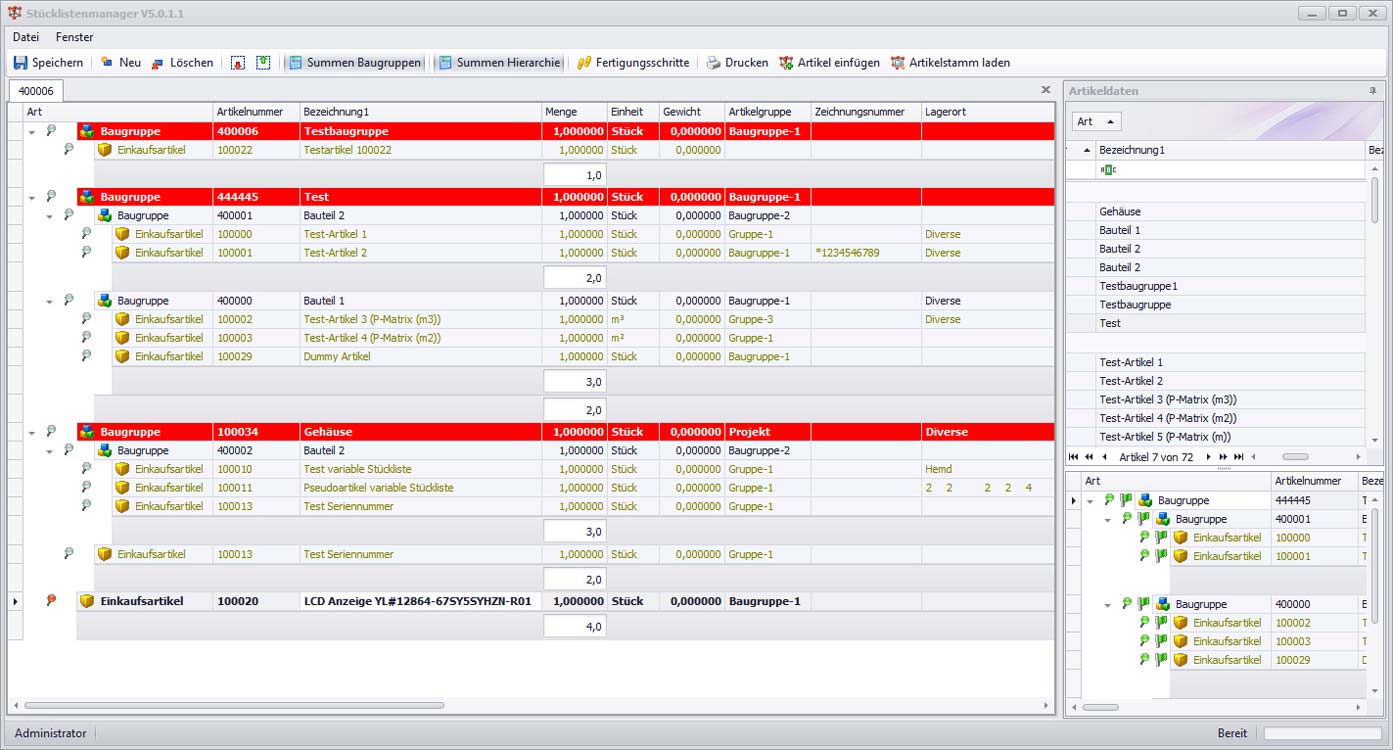This screenshot has width=1393, height=750.
Task: Click the lower right tree horizontal scrollbar
Action: [x=1100, y=707]
